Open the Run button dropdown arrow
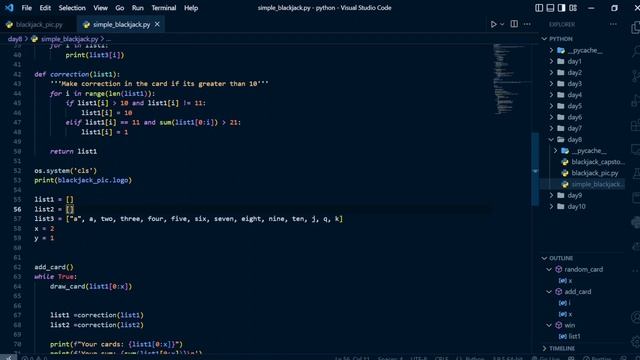 point(502,24)
